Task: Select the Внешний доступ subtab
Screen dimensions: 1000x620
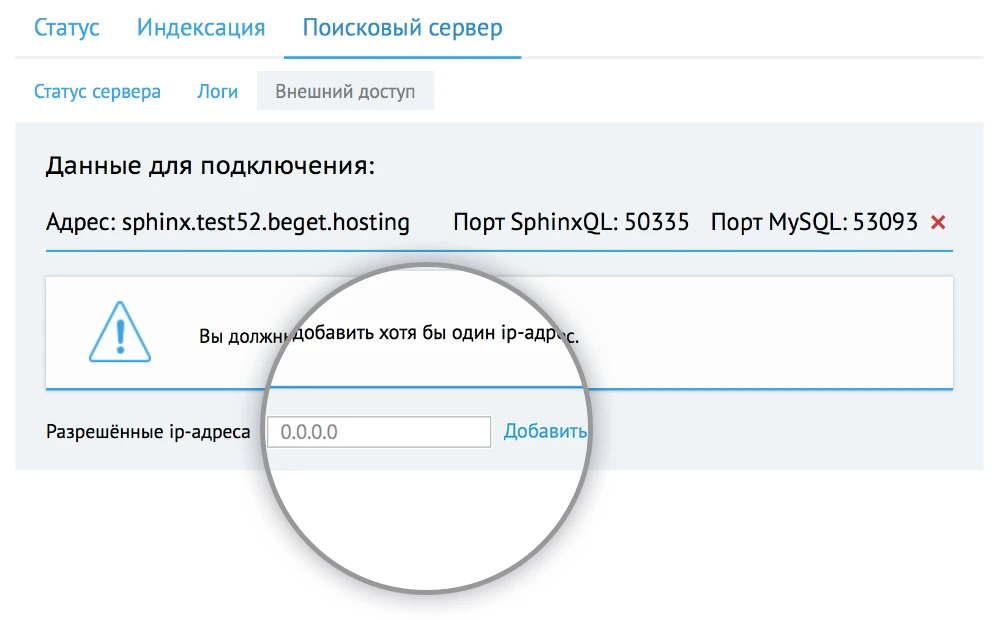Action: (345, 90)
